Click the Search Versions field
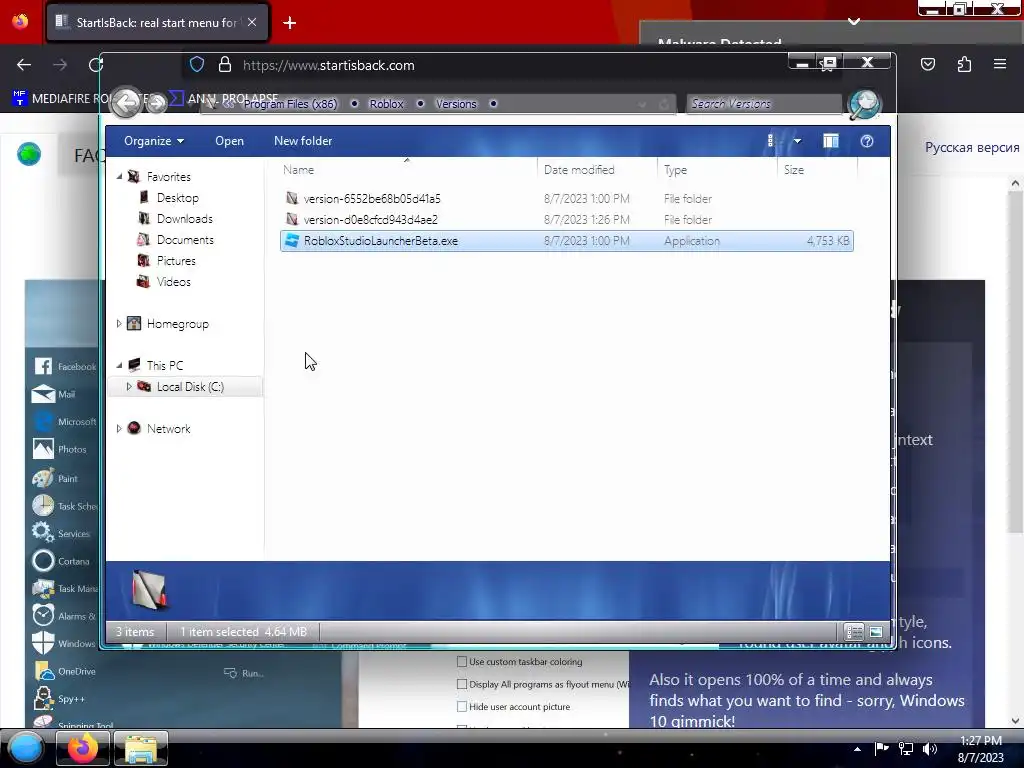This screenshot has height=768, width=1024. pos(763,104)
